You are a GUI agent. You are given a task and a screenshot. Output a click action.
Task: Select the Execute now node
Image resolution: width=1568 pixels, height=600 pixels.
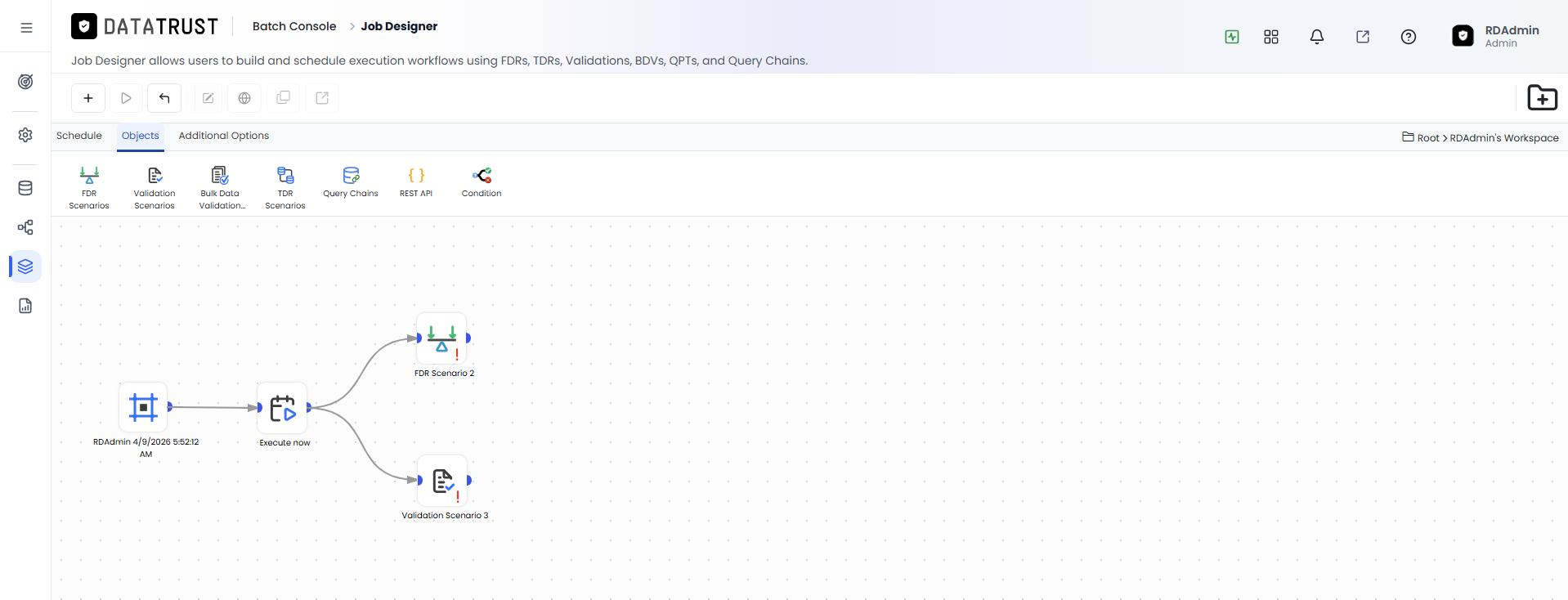click(x=283, y=408)
